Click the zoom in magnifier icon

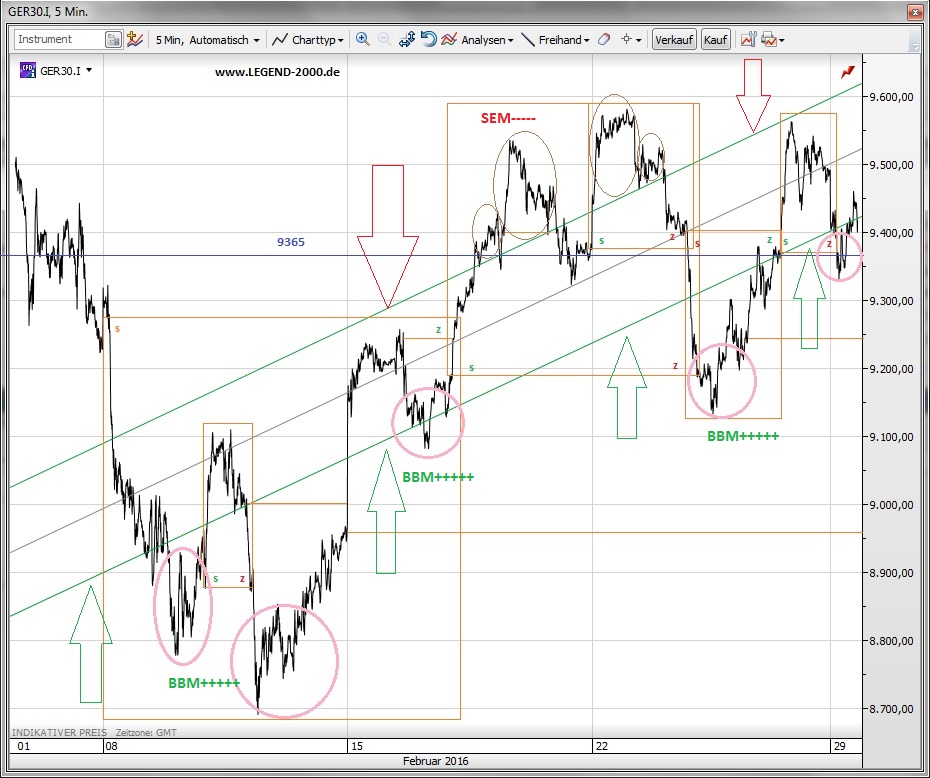pyautogui.click(x=363, y=40)
